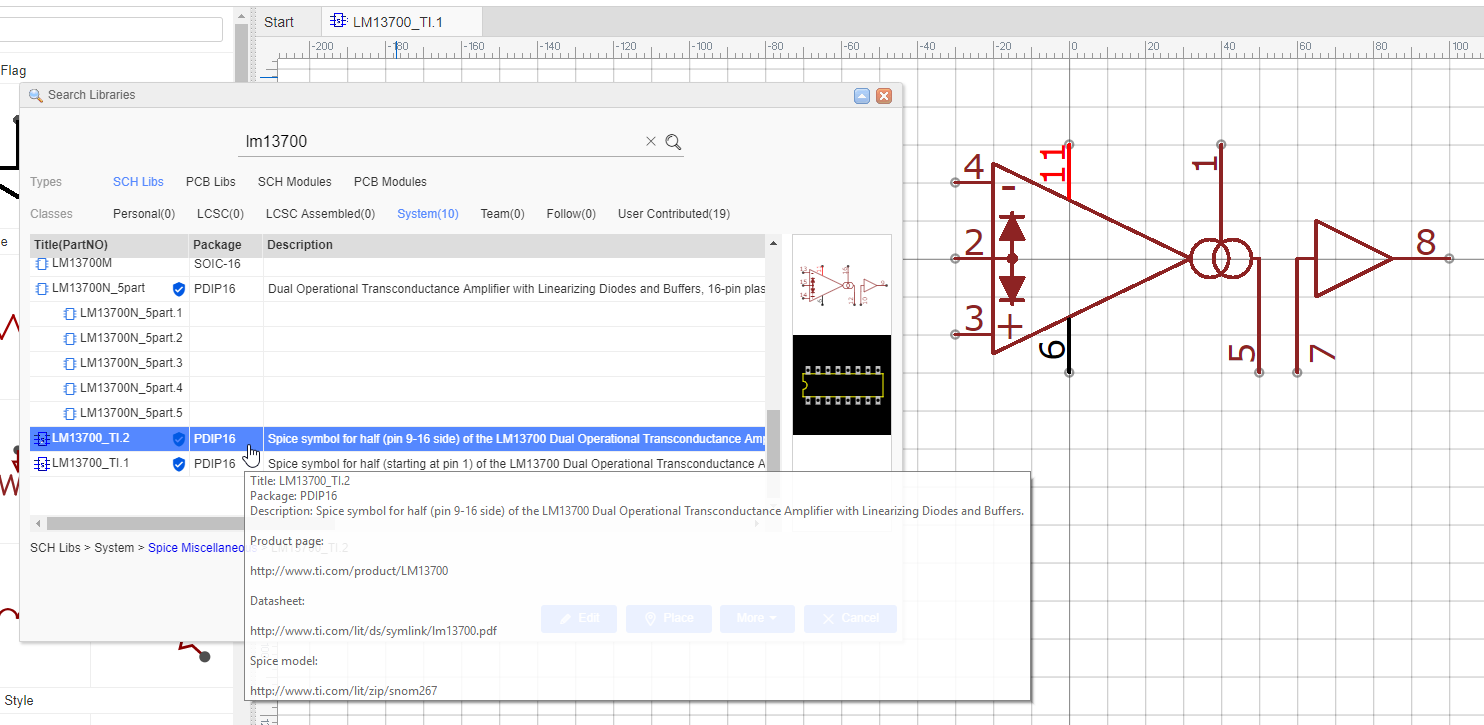The height and width of the screenshot is (725, 1484).
Task: Select the PDIP16 footprint preview thumbnail
Action: coord(842,385)
